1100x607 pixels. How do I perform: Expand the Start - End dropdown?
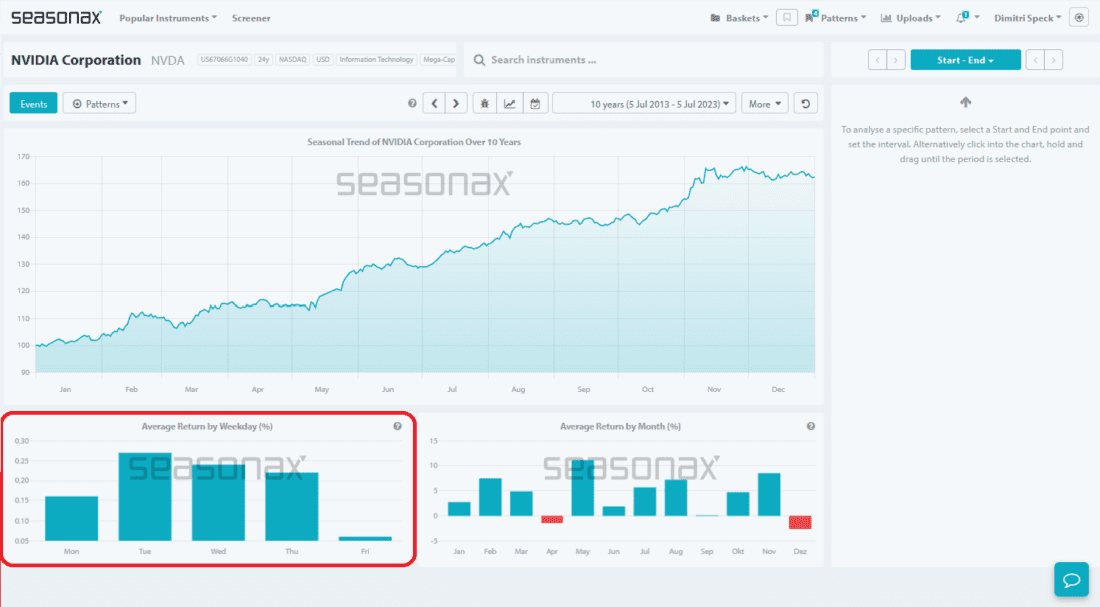965,60
